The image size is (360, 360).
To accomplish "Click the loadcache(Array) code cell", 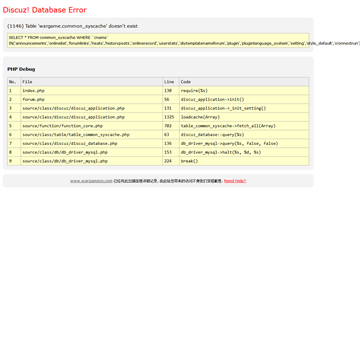I will point(244,117).
